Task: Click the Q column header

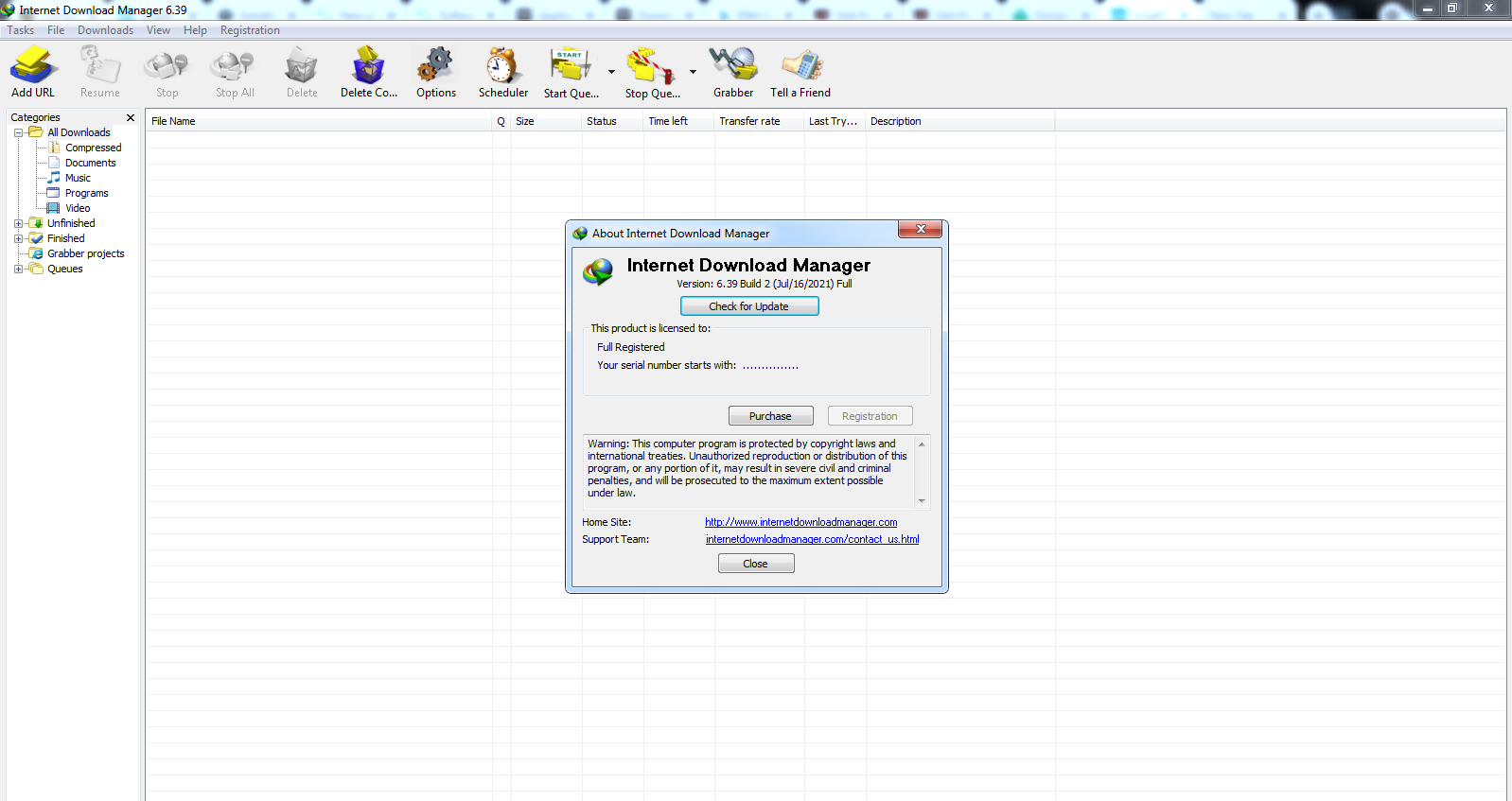Action: click(x=501, y=121)
